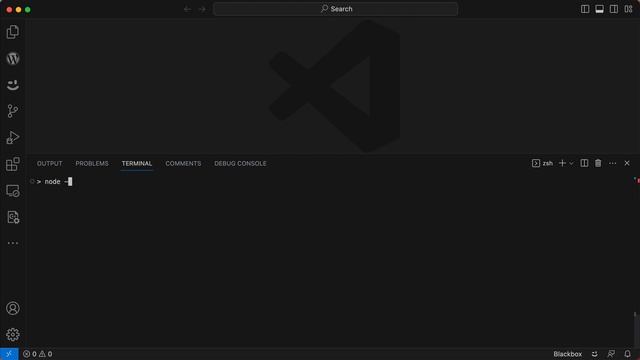Image resolution: width=640 pixels, height=360 pixels.
Task: Click the zsh terminal shell label
Action: click(542, 163)
